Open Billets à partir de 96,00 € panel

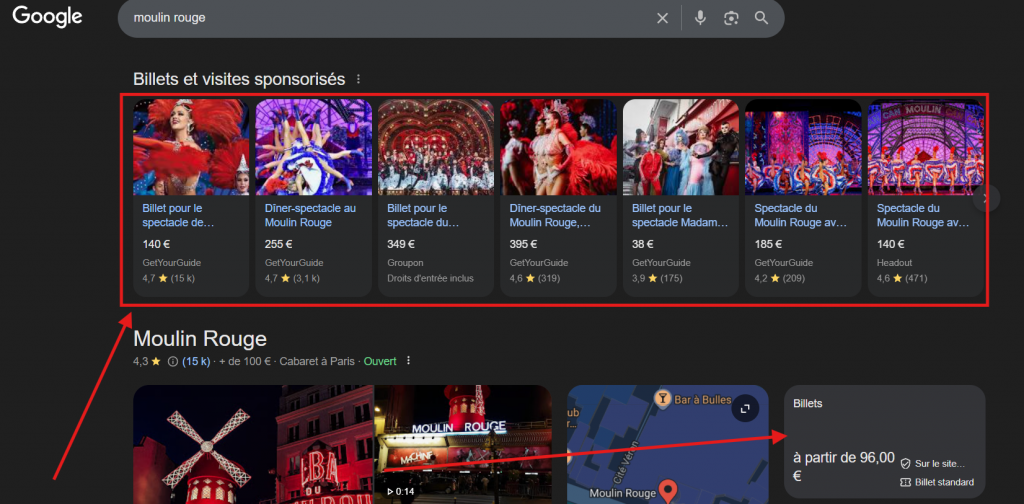[x=884, y=441]
